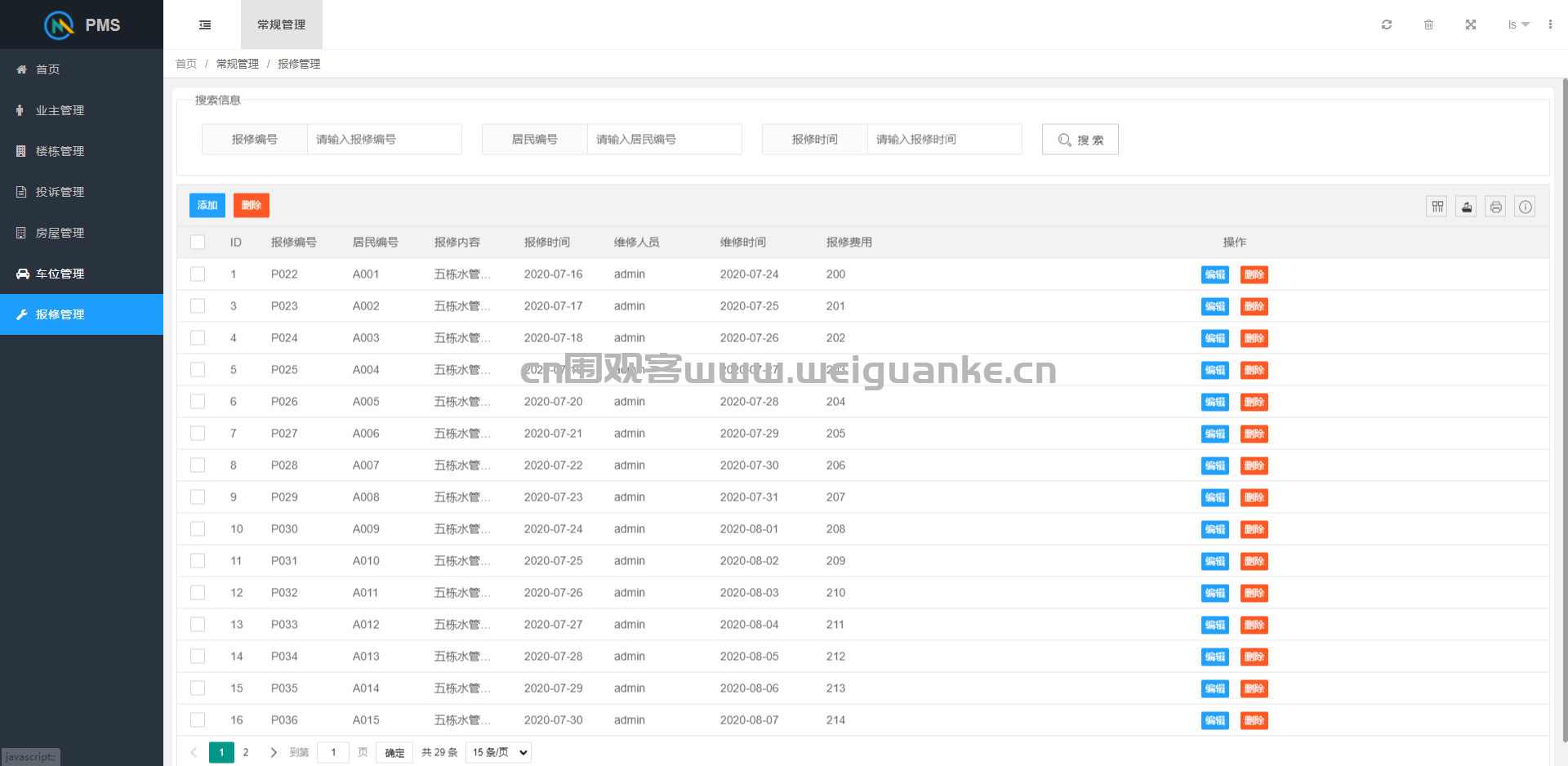Open the ls user dropdown
The width and height of the screenshot is (1568, 766).
coord(1518,24)
